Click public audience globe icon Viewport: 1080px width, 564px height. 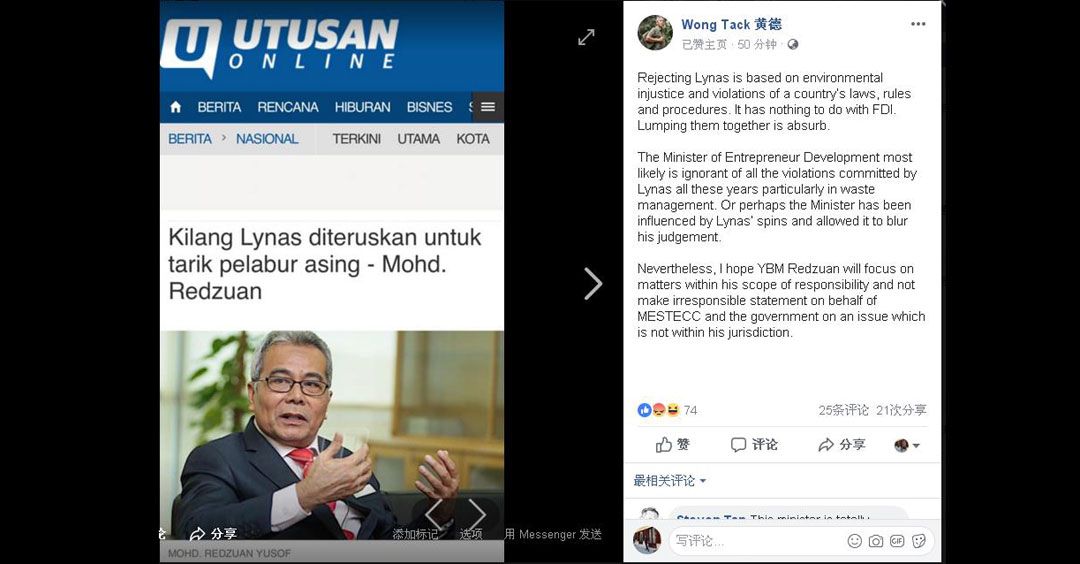click(793, 45)
